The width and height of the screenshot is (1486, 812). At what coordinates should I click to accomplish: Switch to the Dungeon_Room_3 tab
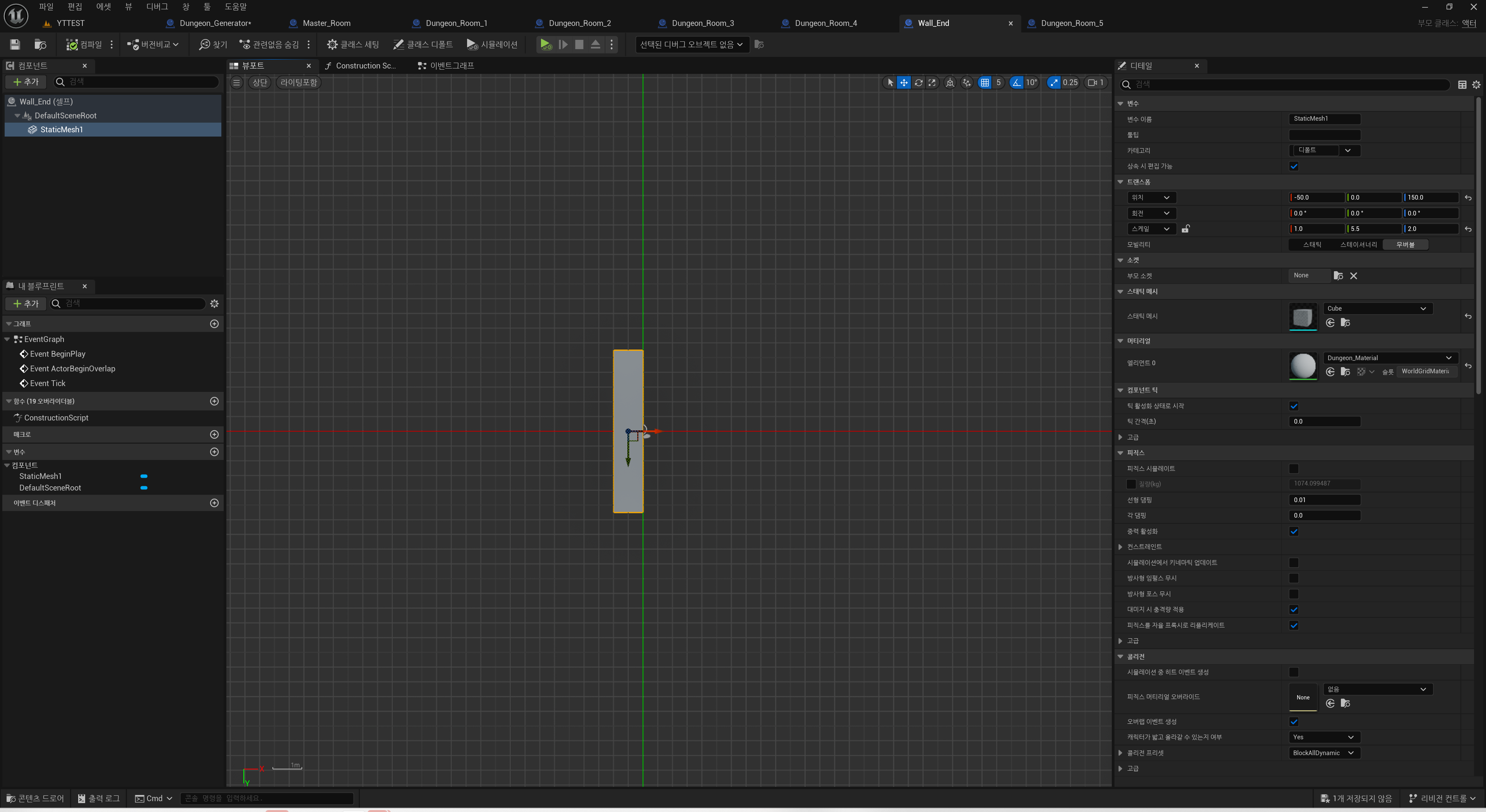click(x=702, y=23)
